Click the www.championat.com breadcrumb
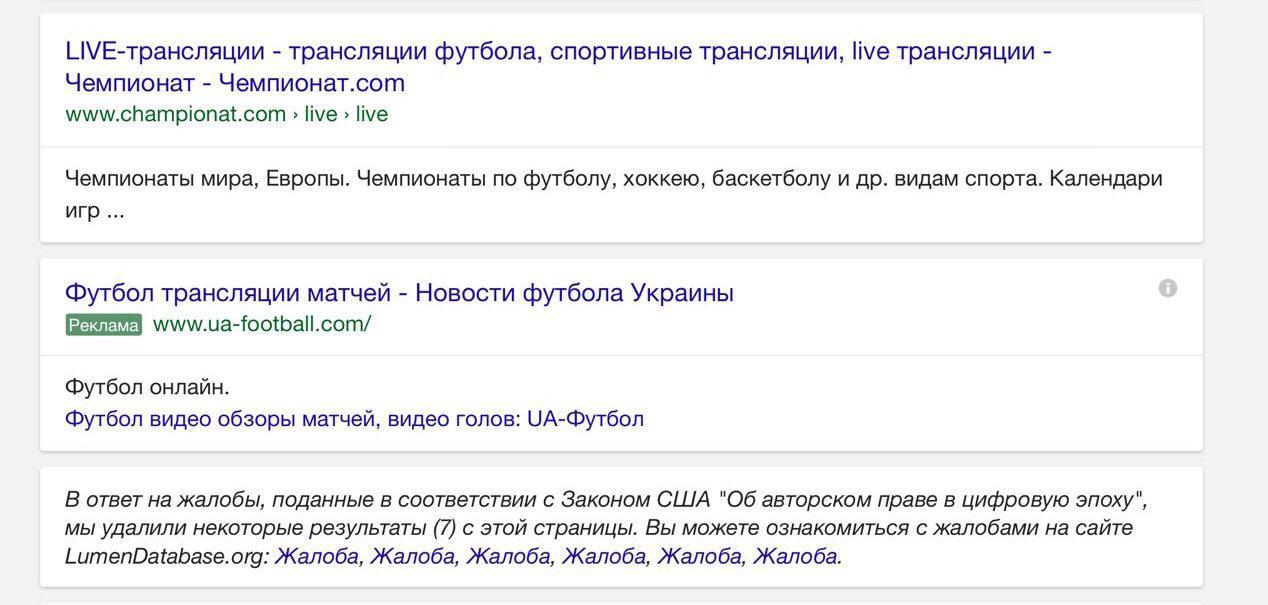Screen dimensions: 1268x605 coord(174,112)
